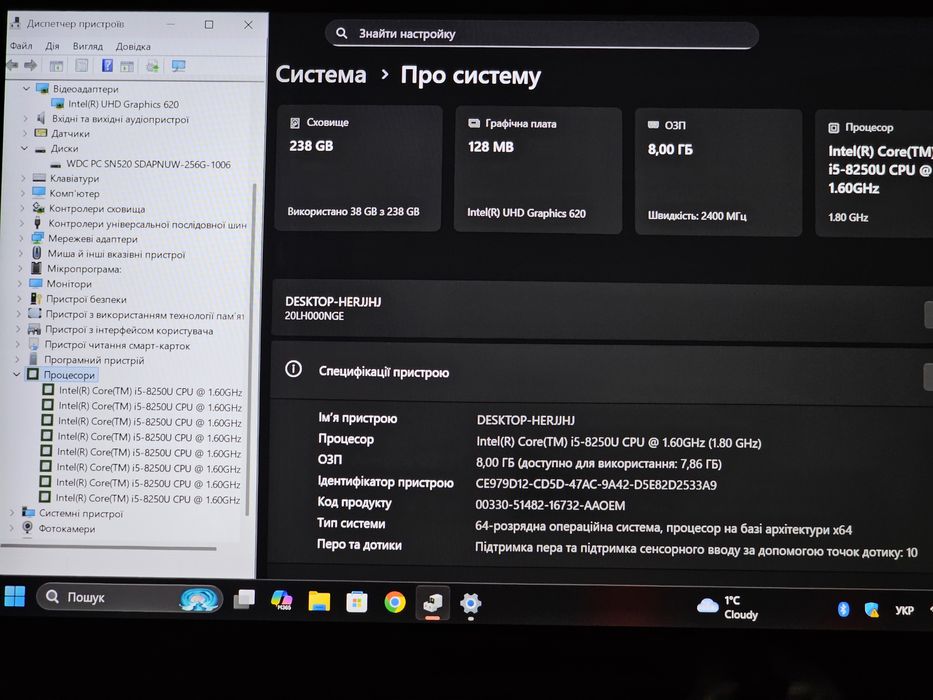
Task: Click the Код продукту value 00330-51482-16732-AAOEM
Action: [x=550, y=505]
